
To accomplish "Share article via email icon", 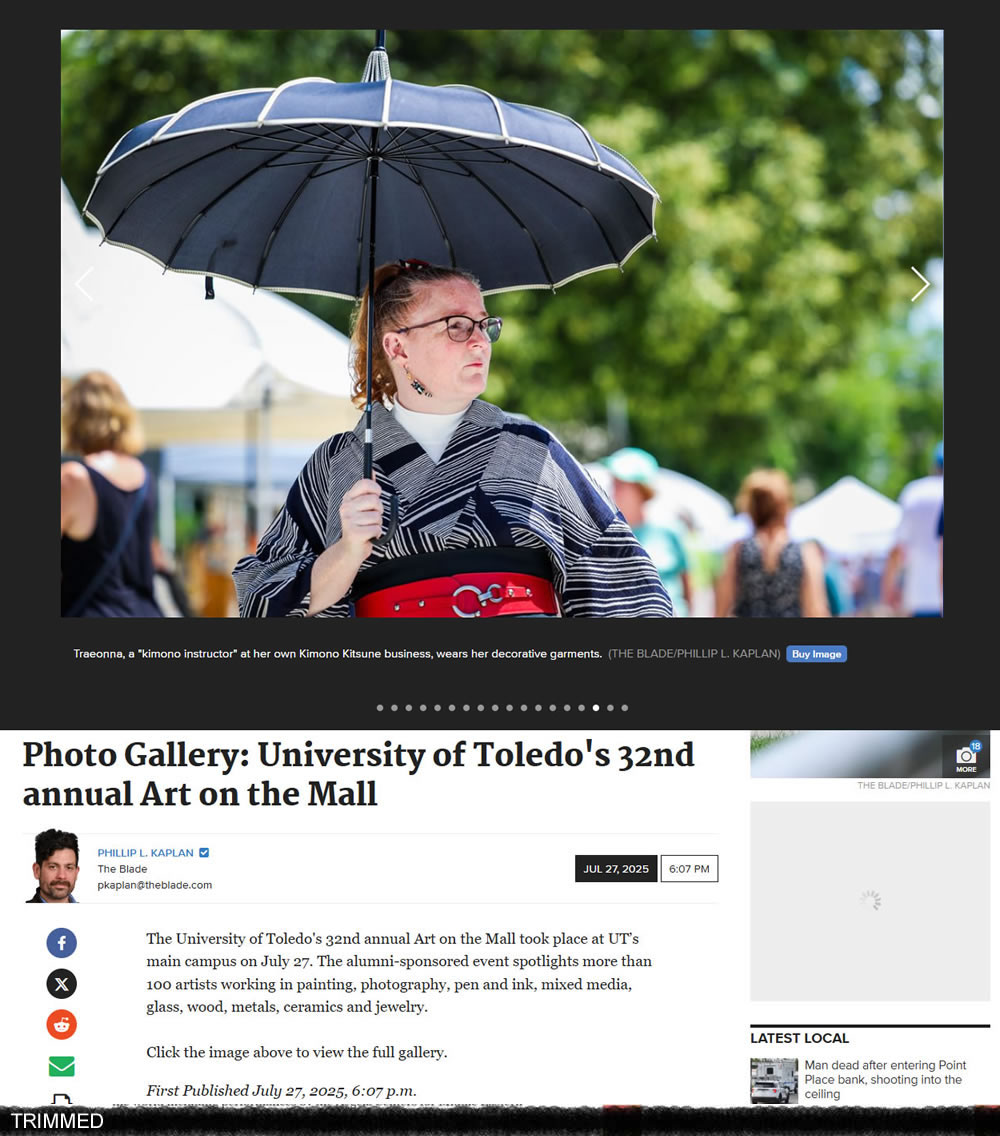I will pyautogui.click(x=62, y=1066).
